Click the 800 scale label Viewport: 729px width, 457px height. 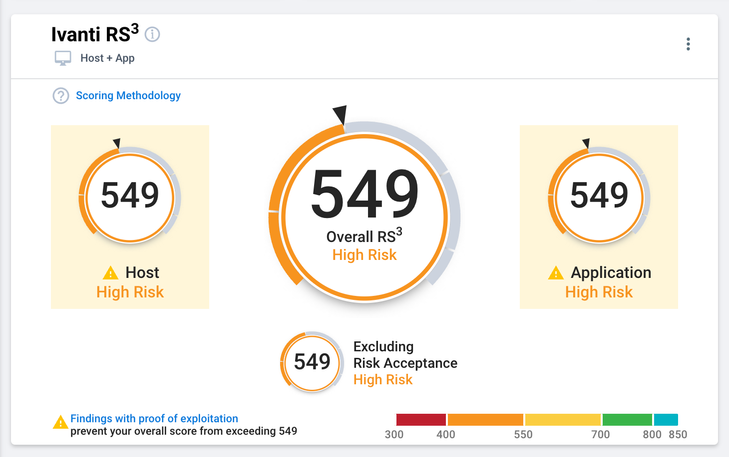pyautogui.click(x=652, y=435)
